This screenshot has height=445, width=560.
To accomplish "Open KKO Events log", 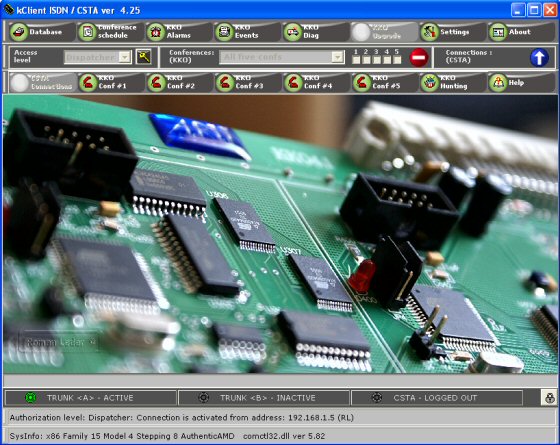I will (x=246, y=32).
